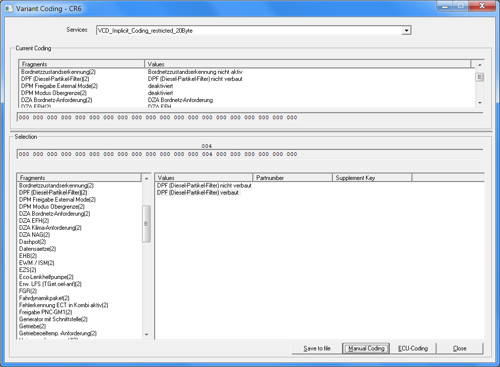The height and width of the screenshot is (367, 500).
Task: Select Datensaetze(2) fragment
Action: (38, 249)
